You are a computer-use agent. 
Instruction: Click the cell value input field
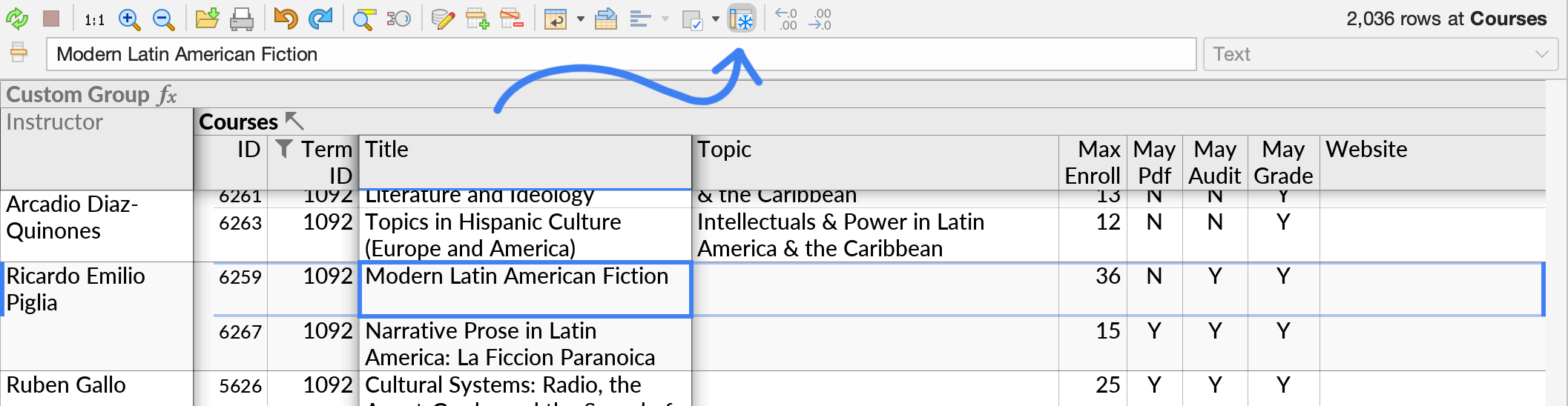point(621,54)
